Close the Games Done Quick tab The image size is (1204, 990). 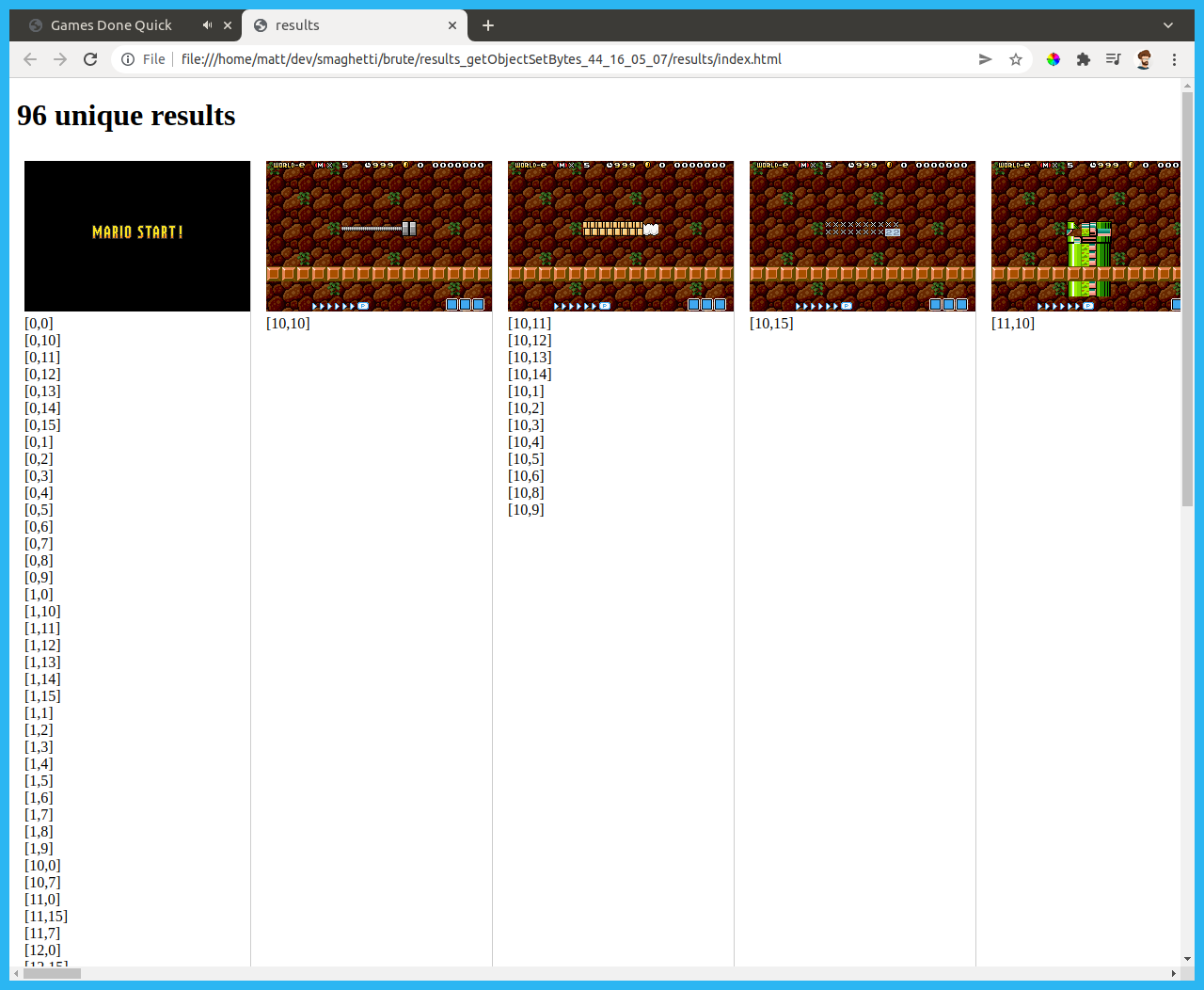(228, 25)
